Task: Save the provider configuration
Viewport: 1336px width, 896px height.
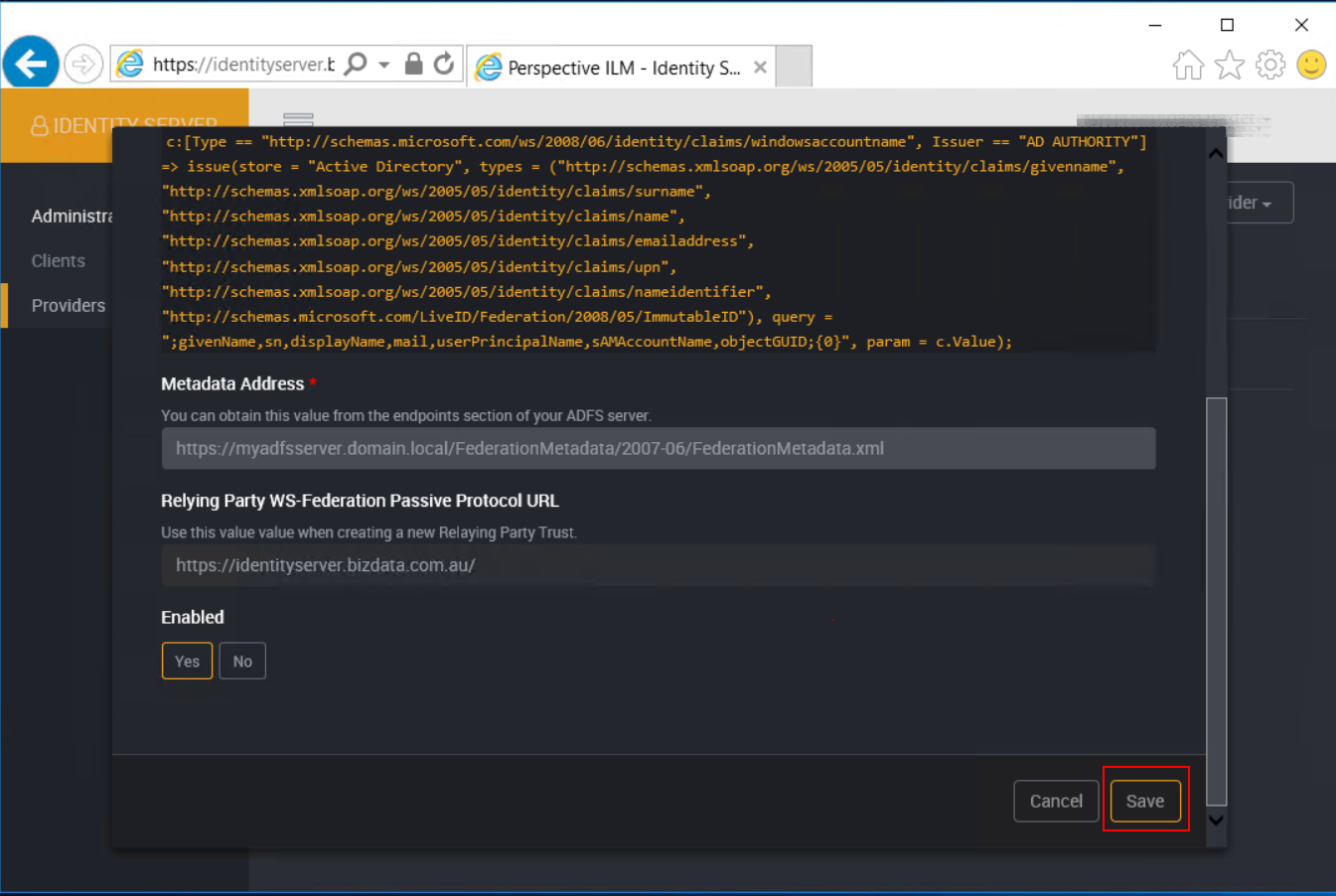Action: (x=1145, y=801)
